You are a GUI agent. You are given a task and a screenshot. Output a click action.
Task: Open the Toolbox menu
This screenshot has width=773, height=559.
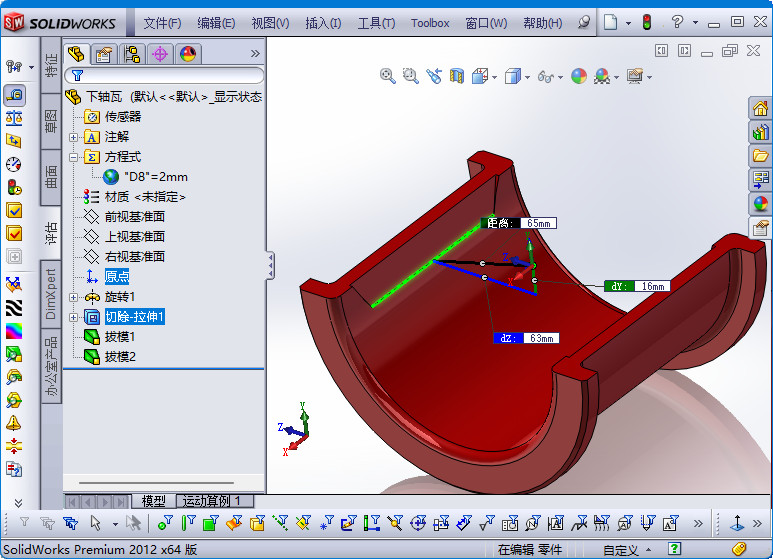[430, 23]
